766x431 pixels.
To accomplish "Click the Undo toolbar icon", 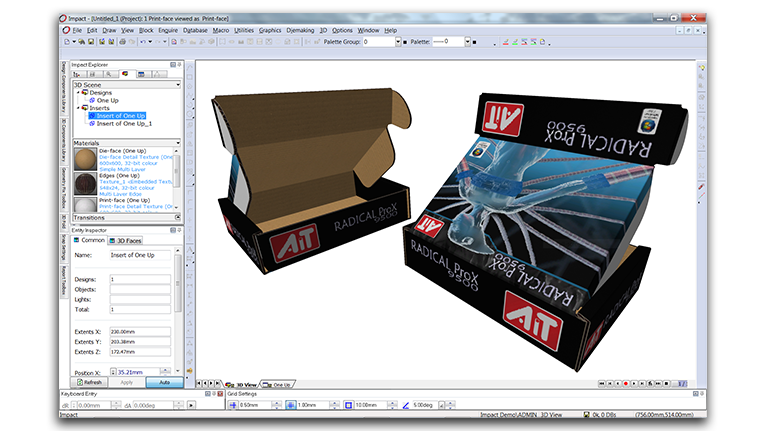I will pyautogui.click(x=143, y=42).
